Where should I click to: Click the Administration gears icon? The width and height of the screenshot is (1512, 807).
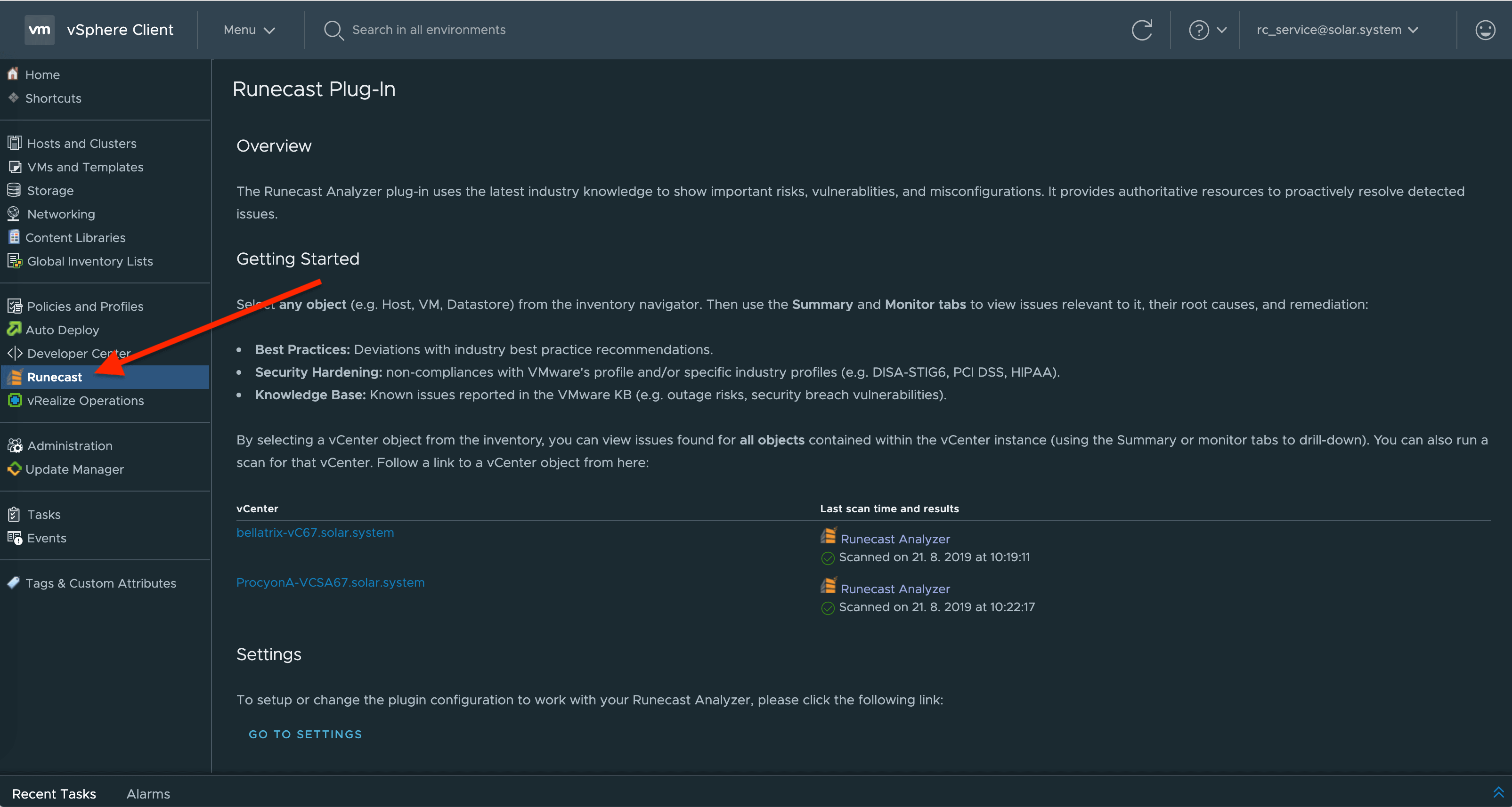15,445
